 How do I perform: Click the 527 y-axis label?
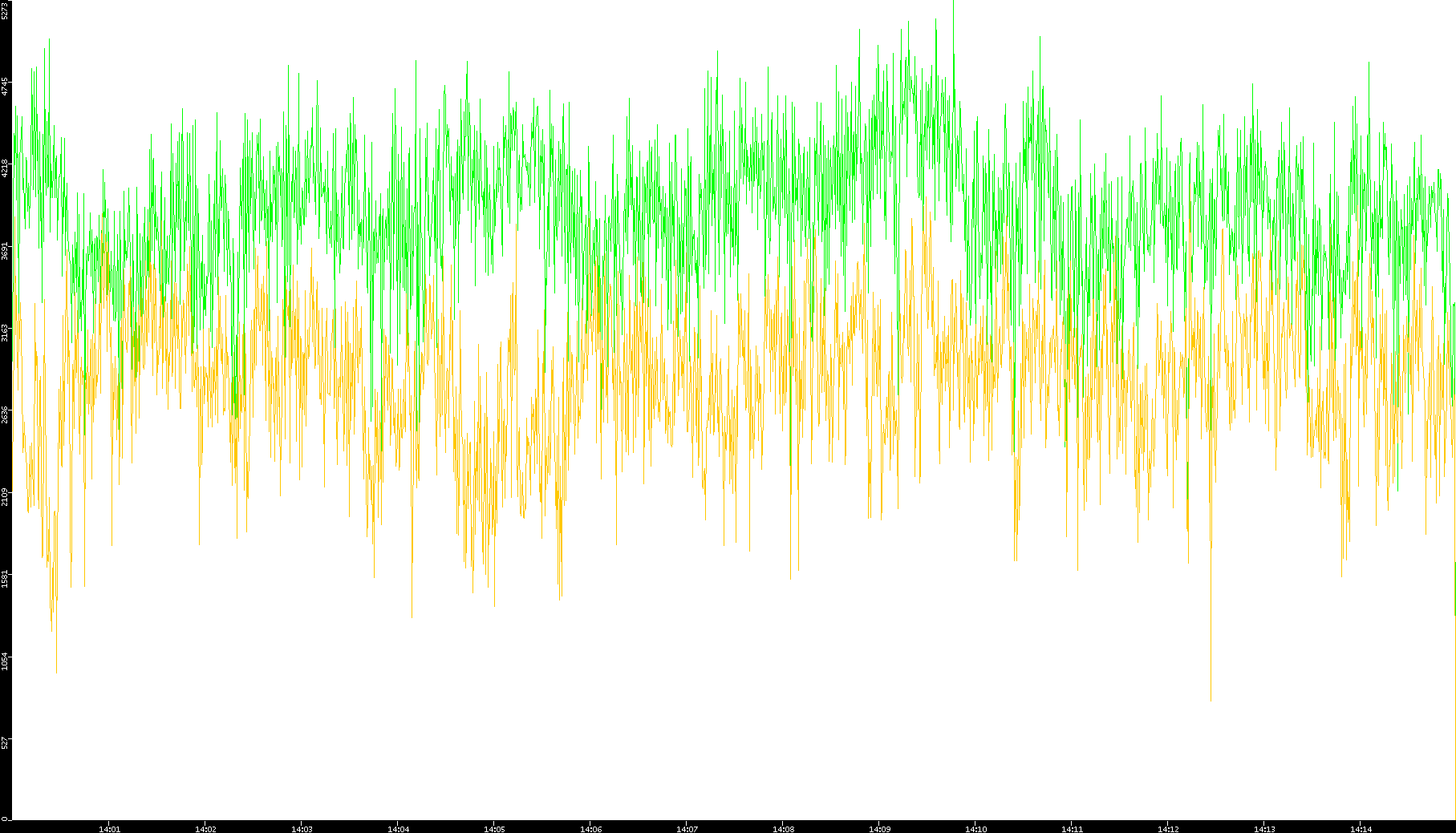tap(6, 742)
